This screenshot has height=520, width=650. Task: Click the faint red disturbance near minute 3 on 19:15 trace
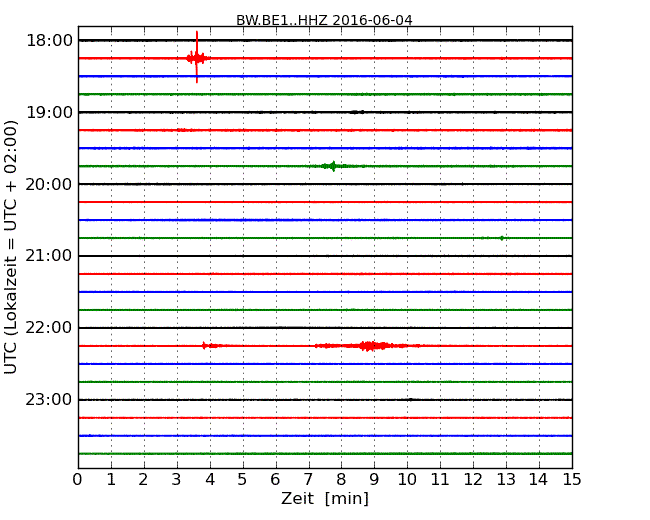pos(184,130)
